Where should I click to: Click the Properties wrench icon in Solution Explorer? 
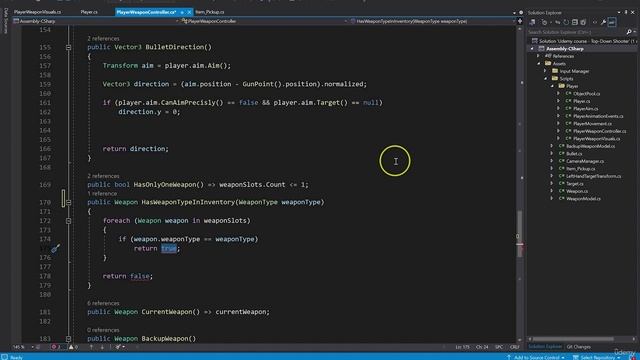(603, 22)
